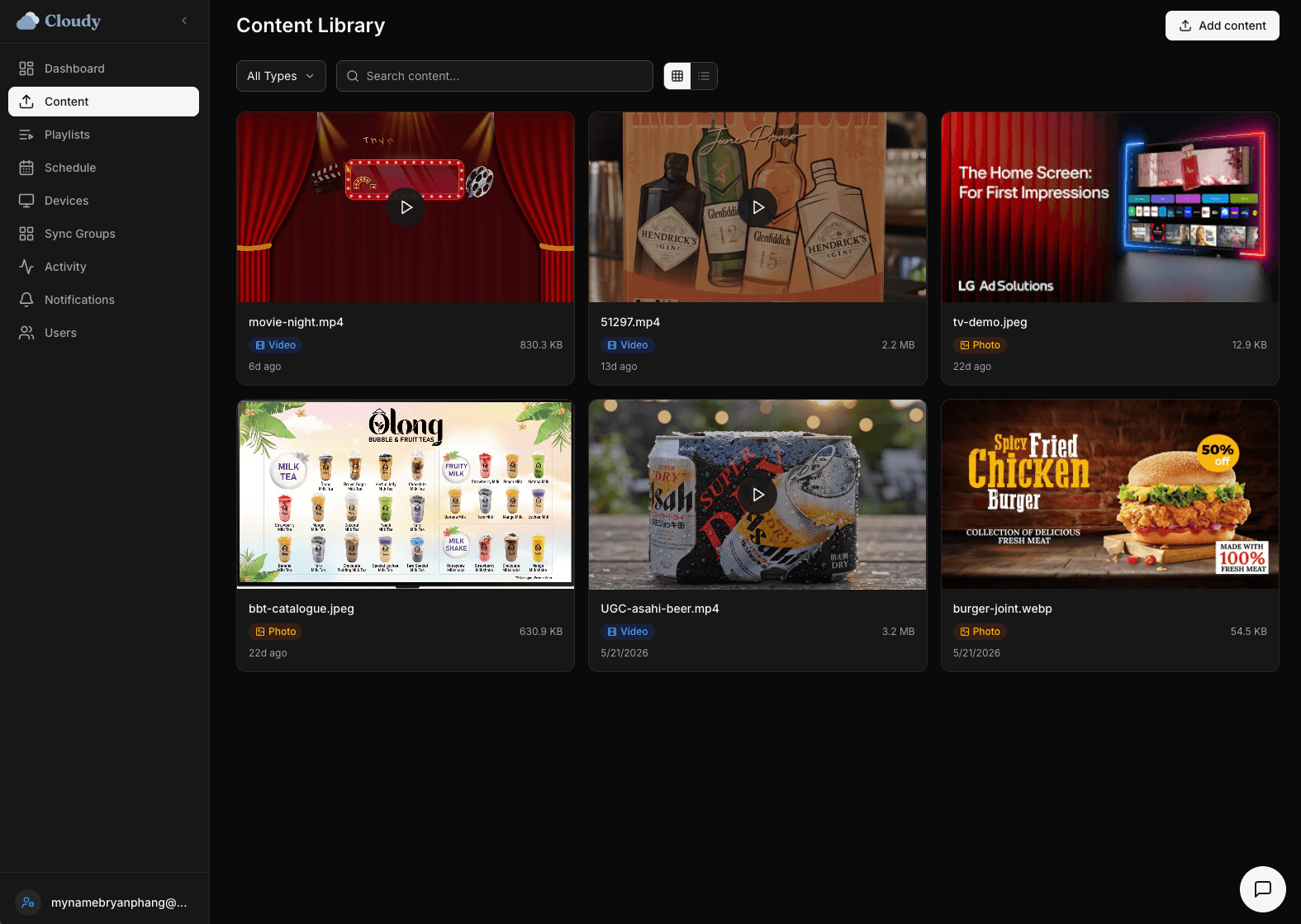The height and width of the screenshot is (924, 1301).
Task: Switch to grid view
Action: [677, 76]
